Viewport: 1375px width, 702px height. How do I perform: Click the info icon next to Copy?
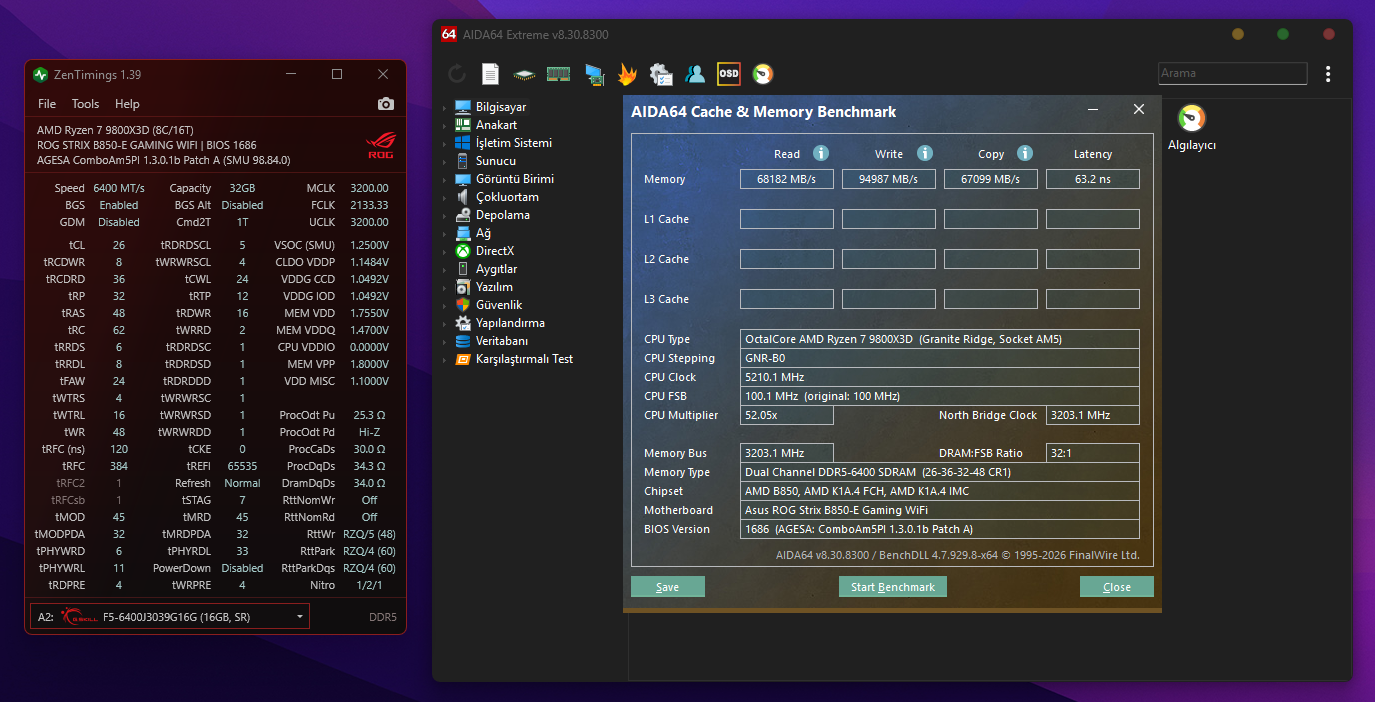pyautogui.click(x=1025, y=153)
